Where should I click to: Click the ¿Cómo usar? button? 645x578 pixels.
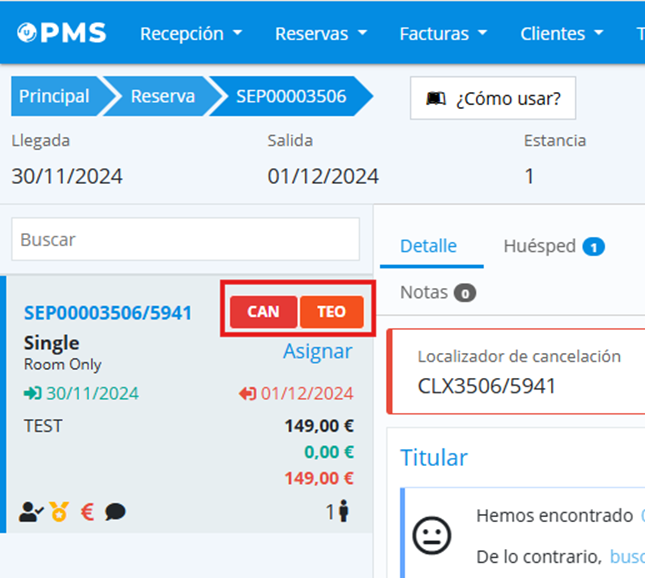coord(493,98)
